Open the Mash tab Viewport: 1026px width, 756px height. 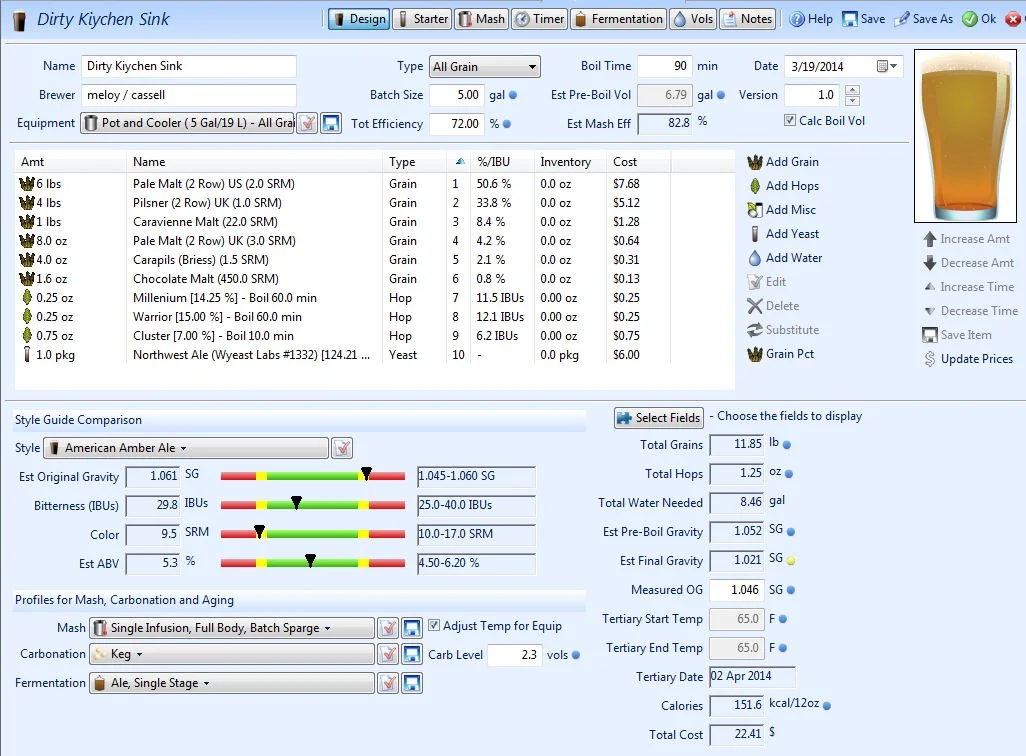(x=481, y=19)
